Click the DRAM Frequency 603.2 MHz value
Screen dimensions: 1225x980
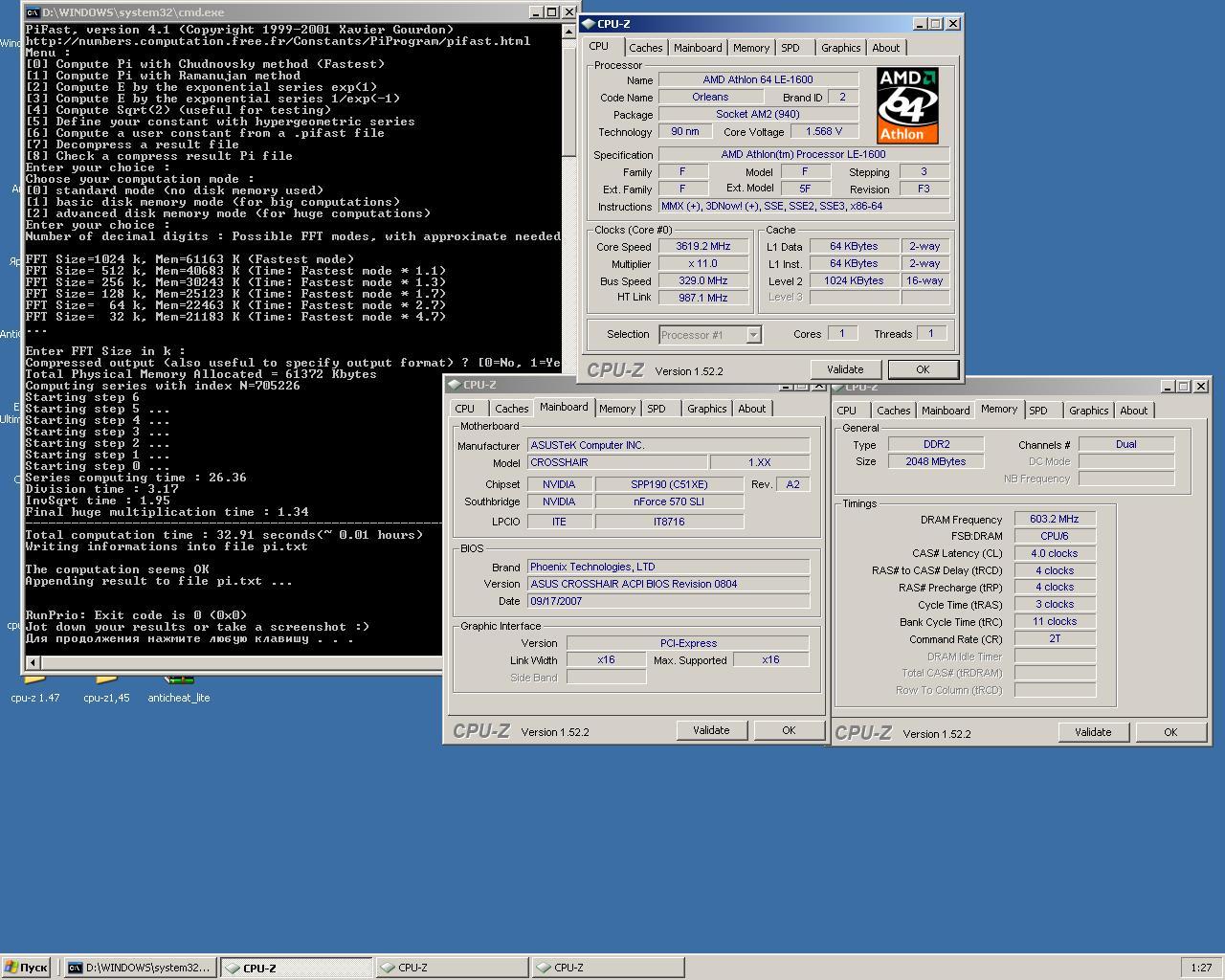point(1055,519)
